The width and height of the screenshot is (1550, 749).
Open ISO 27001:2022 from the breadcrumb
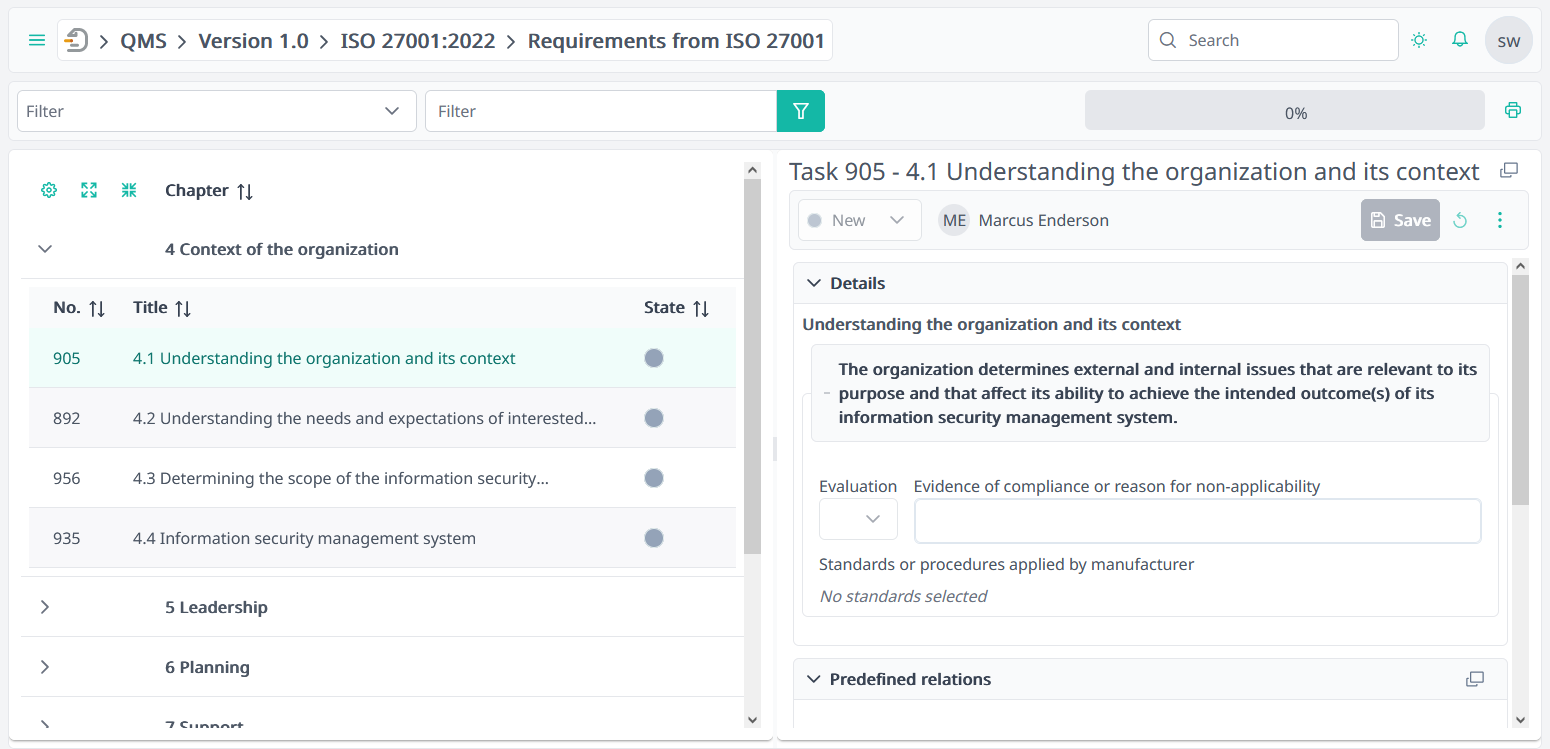tap(418, 40)
